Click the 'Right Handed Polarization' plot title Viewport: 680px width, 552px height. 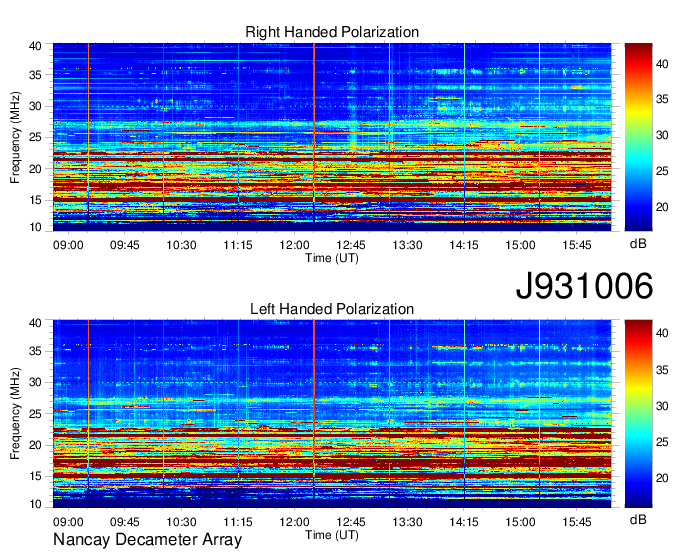[x=332, y=32]
